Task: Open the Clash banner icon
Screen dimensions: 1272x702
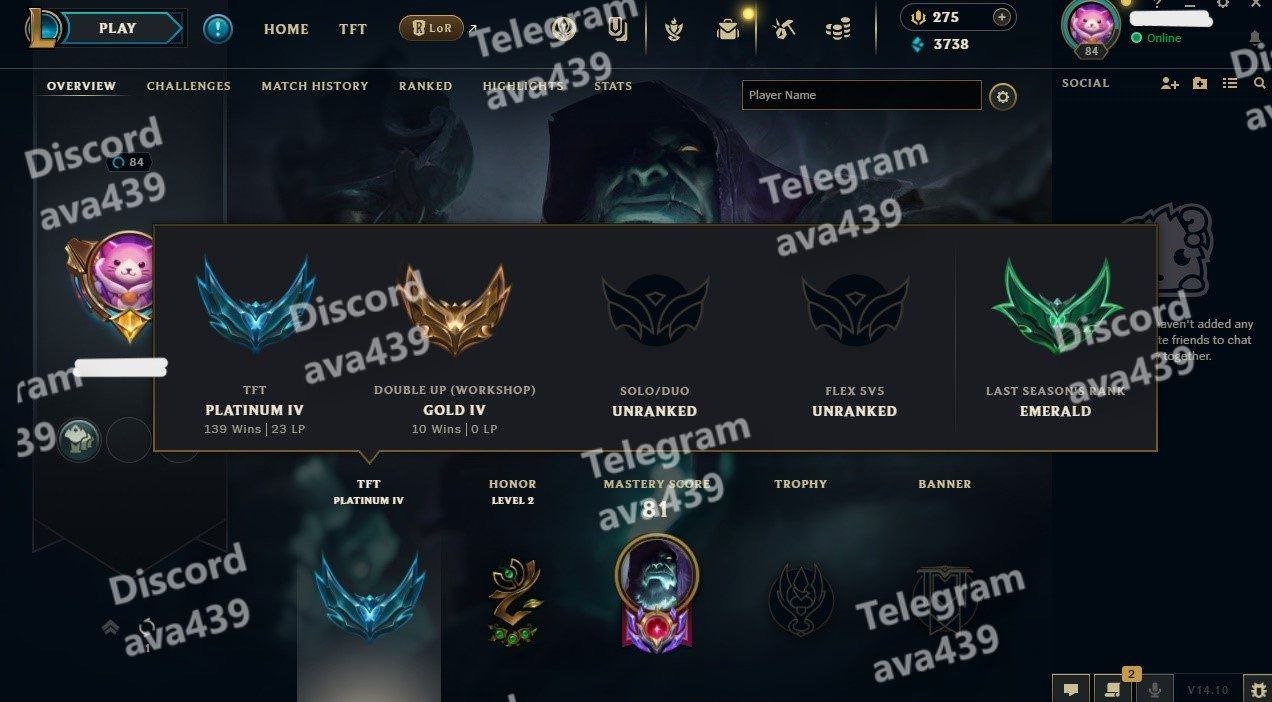Action: point(618,29)
